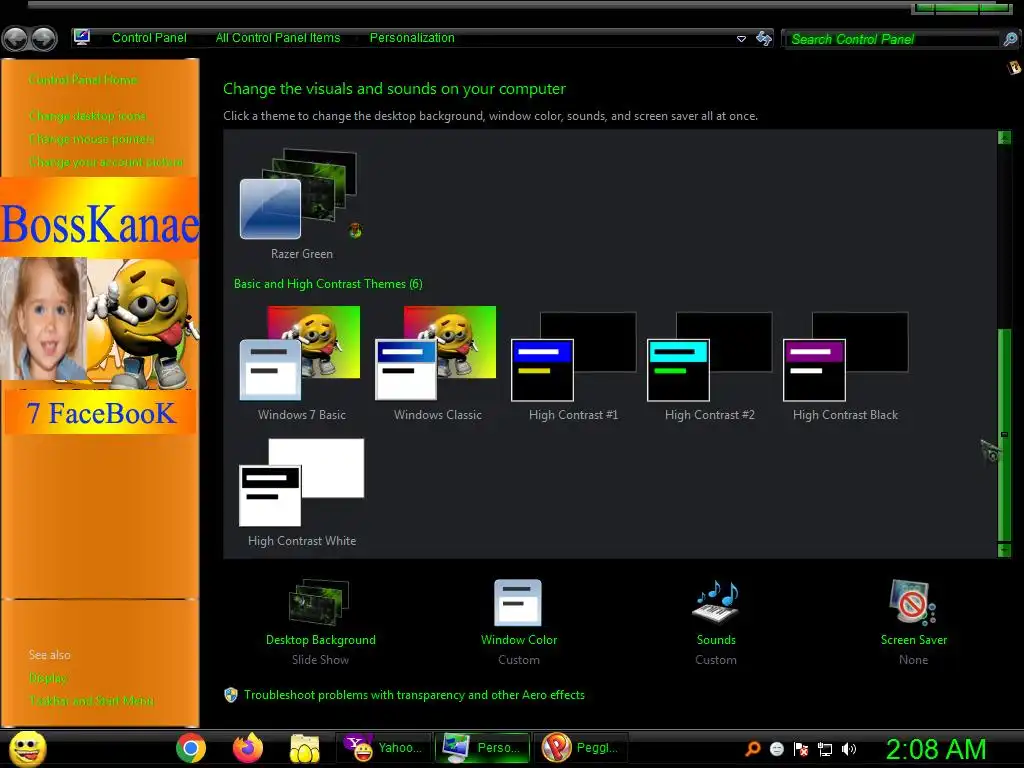1024x768 pixels.
Task: Click the shield icon beside Troubleshoot link
Action: (231, 695)
